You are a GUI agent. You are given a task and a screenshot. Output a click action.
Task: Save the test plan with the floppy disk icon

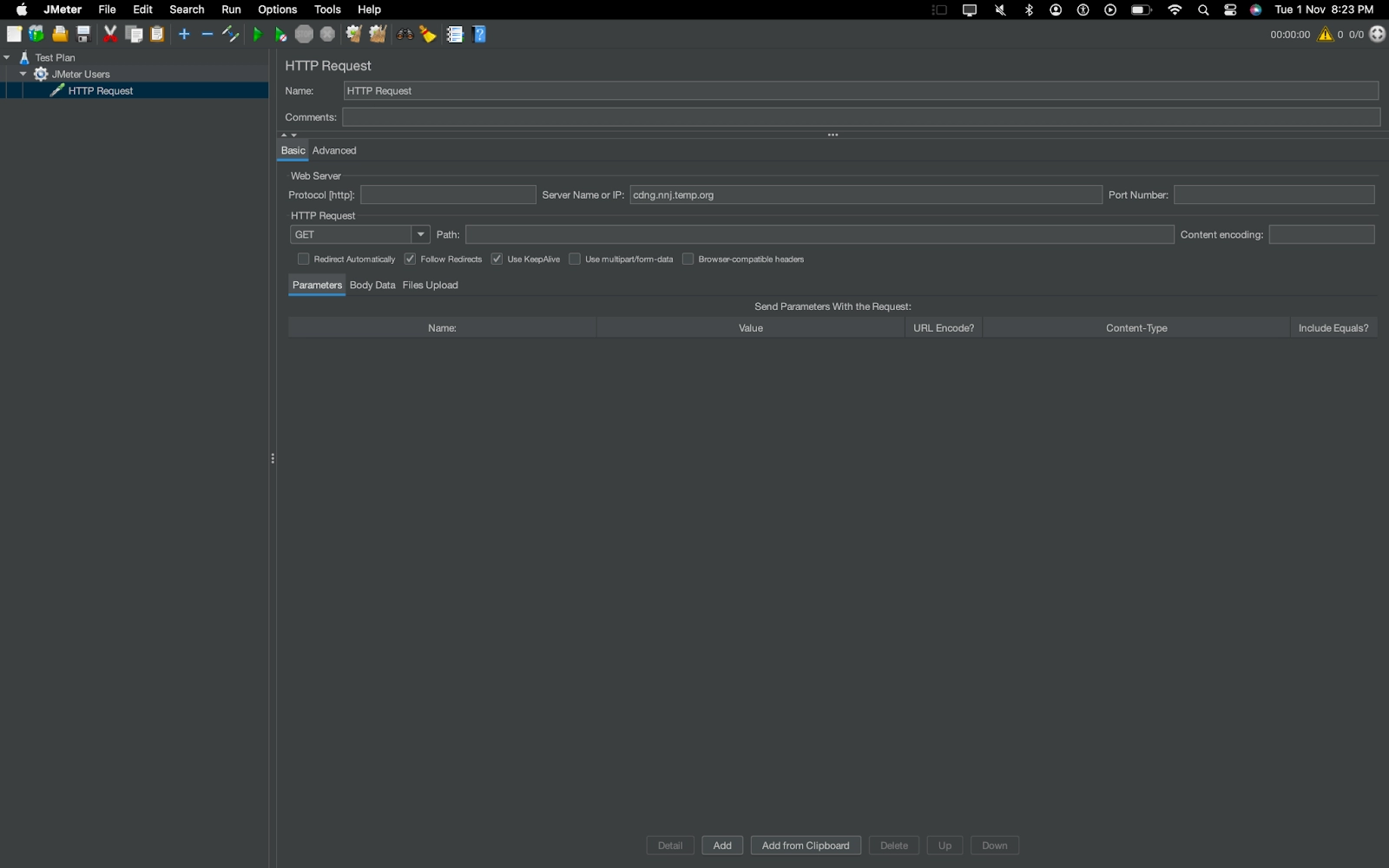click(83, 34)
